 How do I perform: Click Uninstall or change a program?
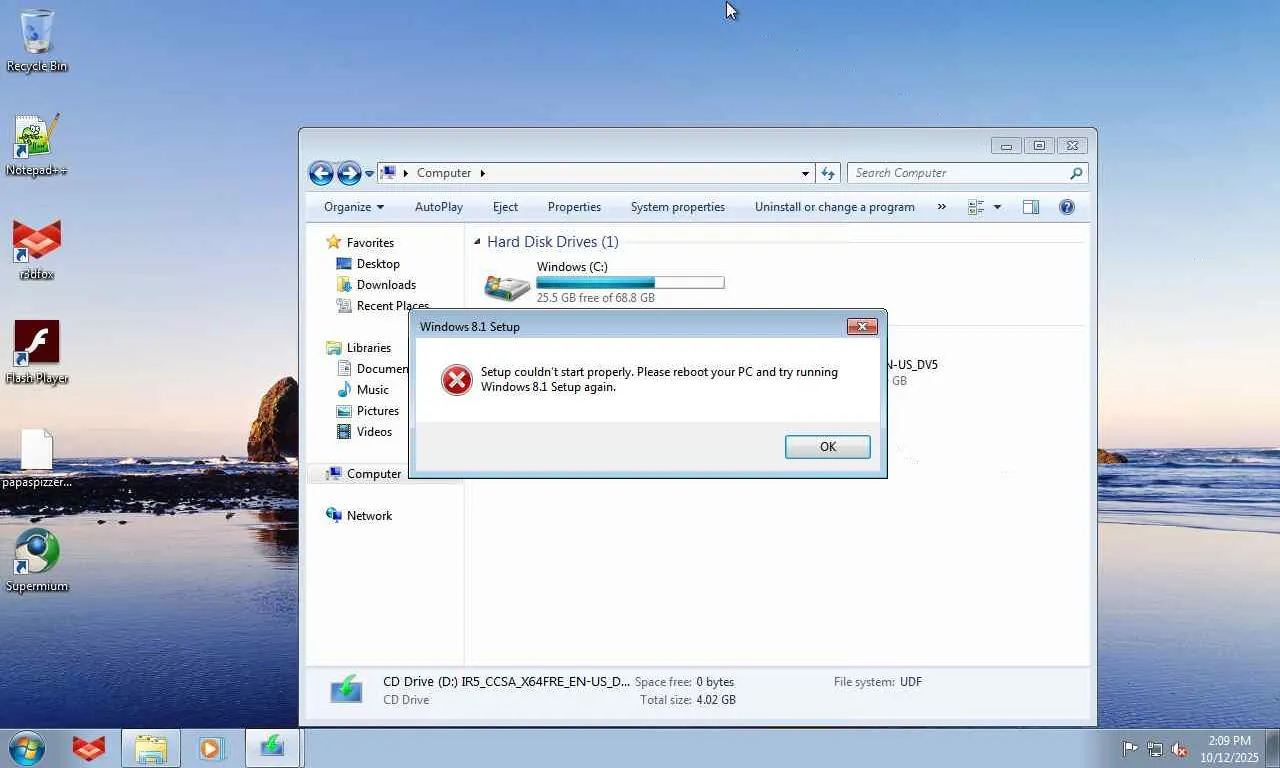pos(835,207)
